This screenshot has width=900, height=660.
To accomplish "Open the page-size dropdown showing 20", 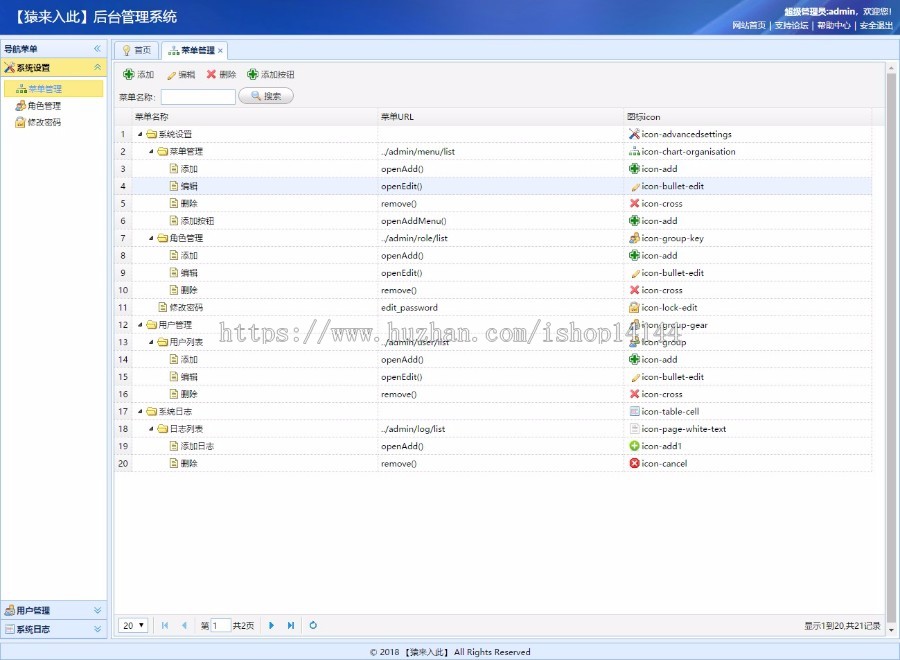I will pyautogui.click(x=133, y=625).
